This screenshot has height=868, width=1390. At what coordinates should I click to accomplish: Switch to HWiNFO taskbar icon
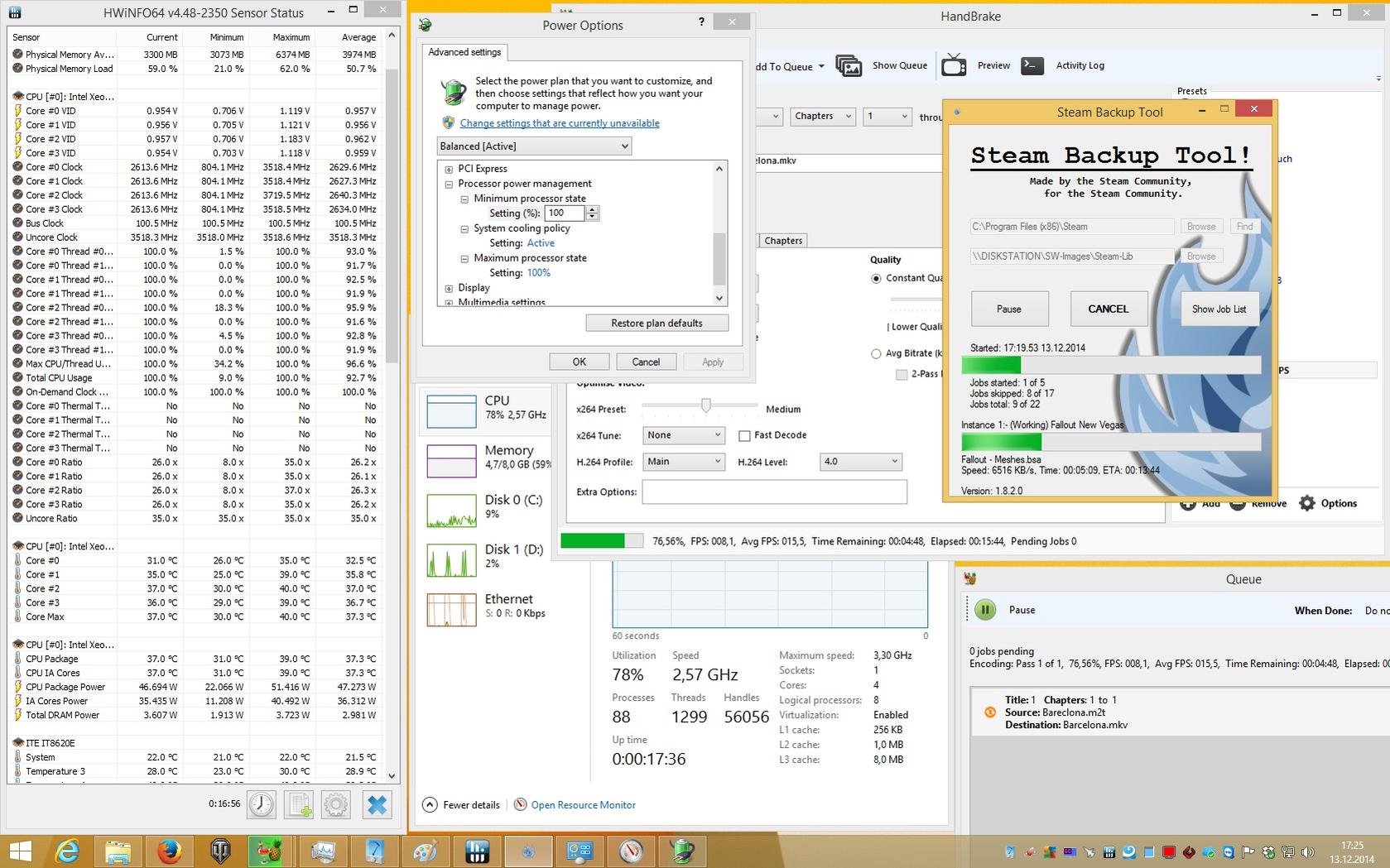click(477, 851)
